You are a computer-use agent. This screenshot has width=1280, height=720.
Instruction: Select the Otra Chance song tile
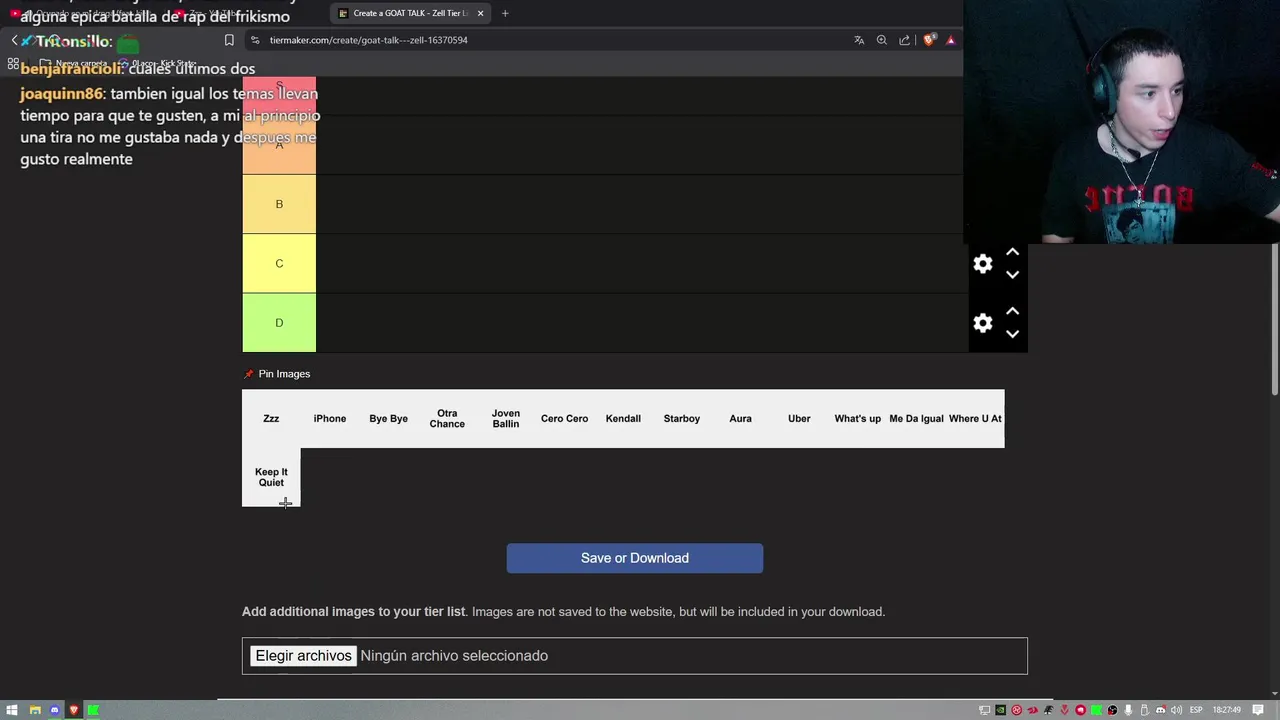pyautogui.click(x=447, y=418)
